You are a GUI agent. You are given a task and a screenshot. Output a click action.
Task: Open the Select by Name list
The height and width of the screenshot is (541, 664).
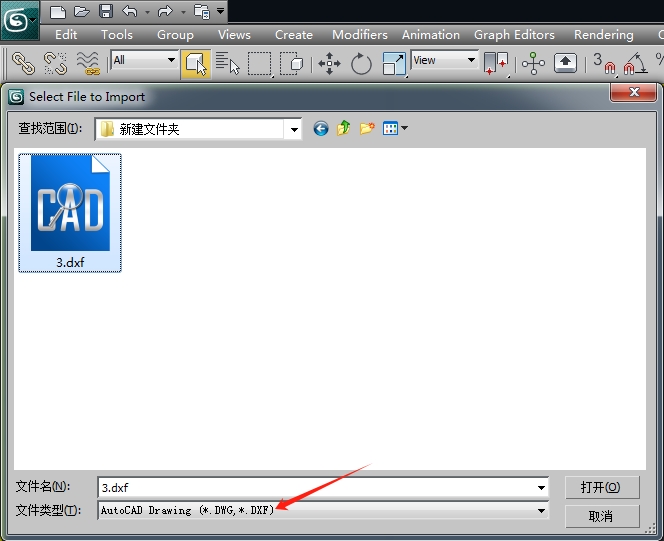coord(227,63)
